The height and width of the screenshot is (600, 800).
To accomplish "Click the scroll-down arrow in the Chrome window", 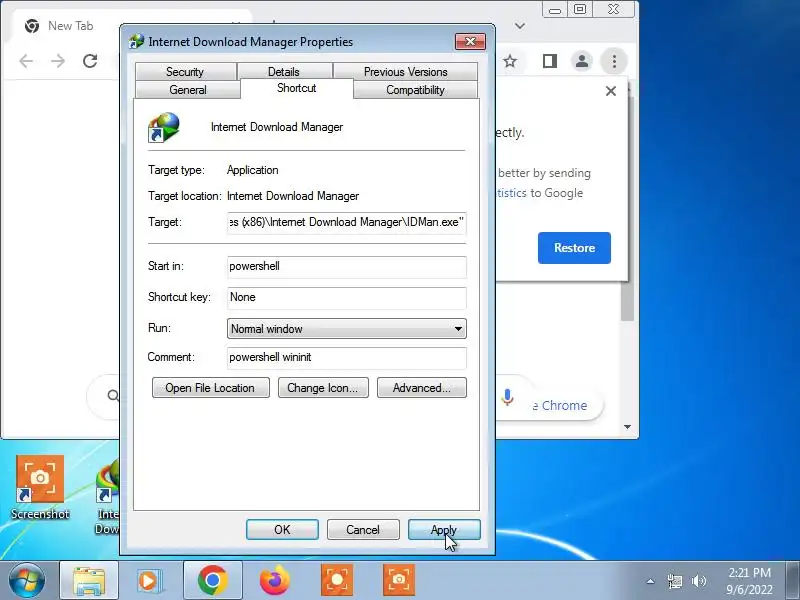I will (x=628, y=427).
